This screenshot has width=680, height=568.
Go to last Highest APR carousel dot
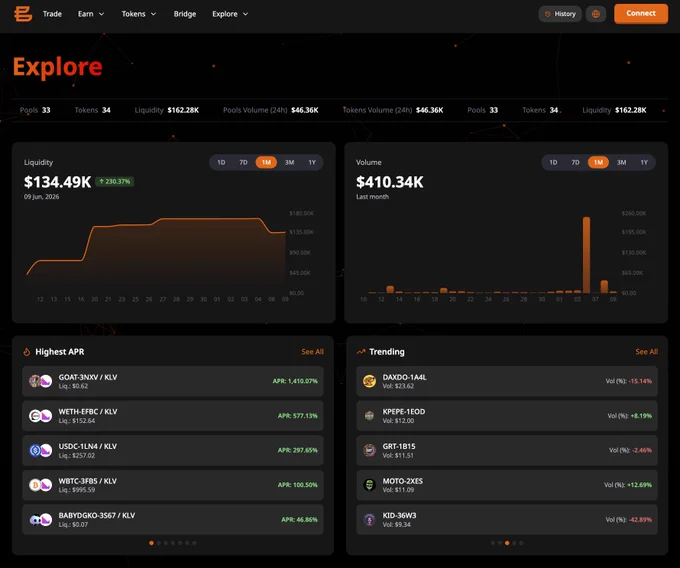pos(194,543)
